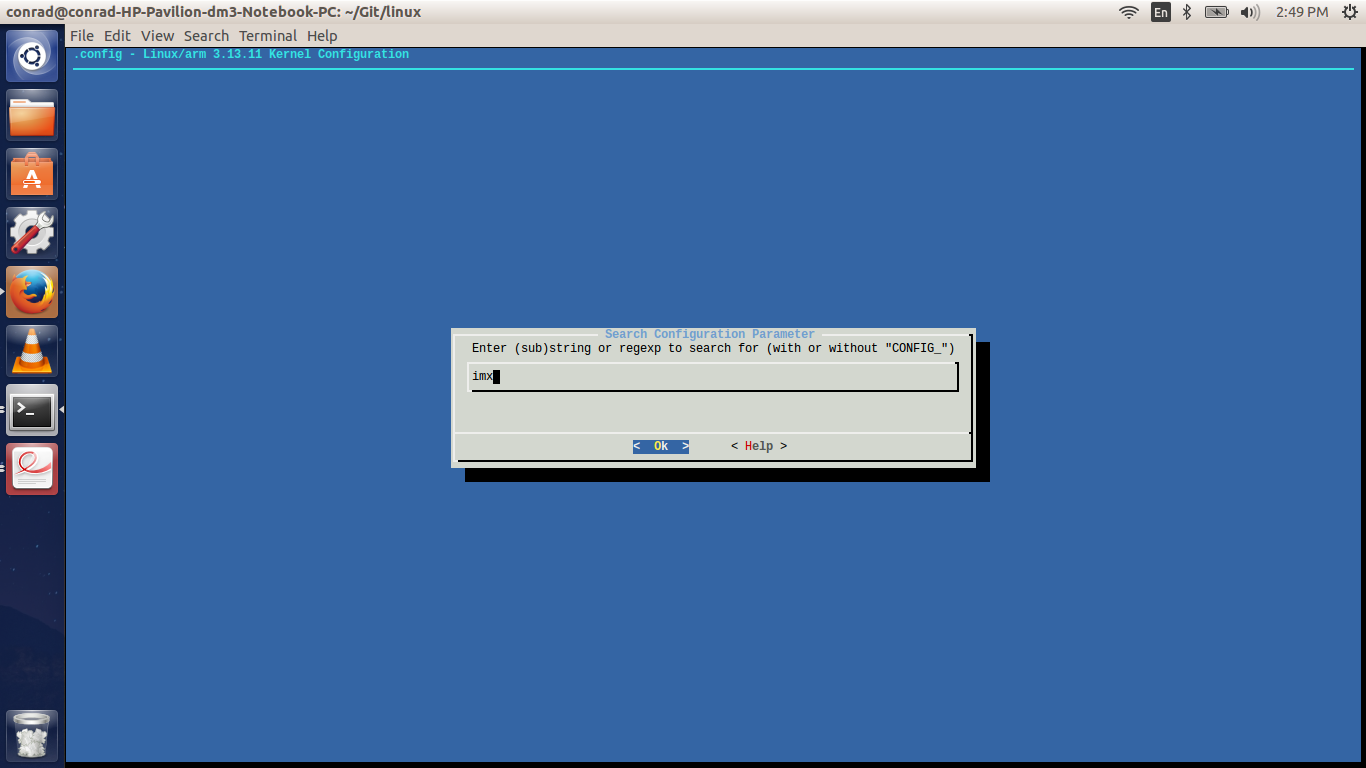Select the Terminal icon in the dock
Viewport: 1366px width, 768px height.
tap(31, 410)
